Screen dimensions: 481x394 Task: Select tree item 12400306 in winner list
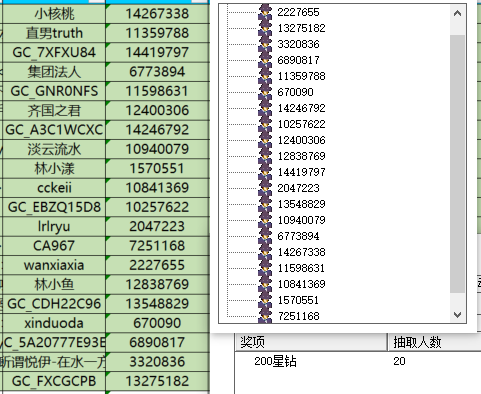(x=301, y=140)
